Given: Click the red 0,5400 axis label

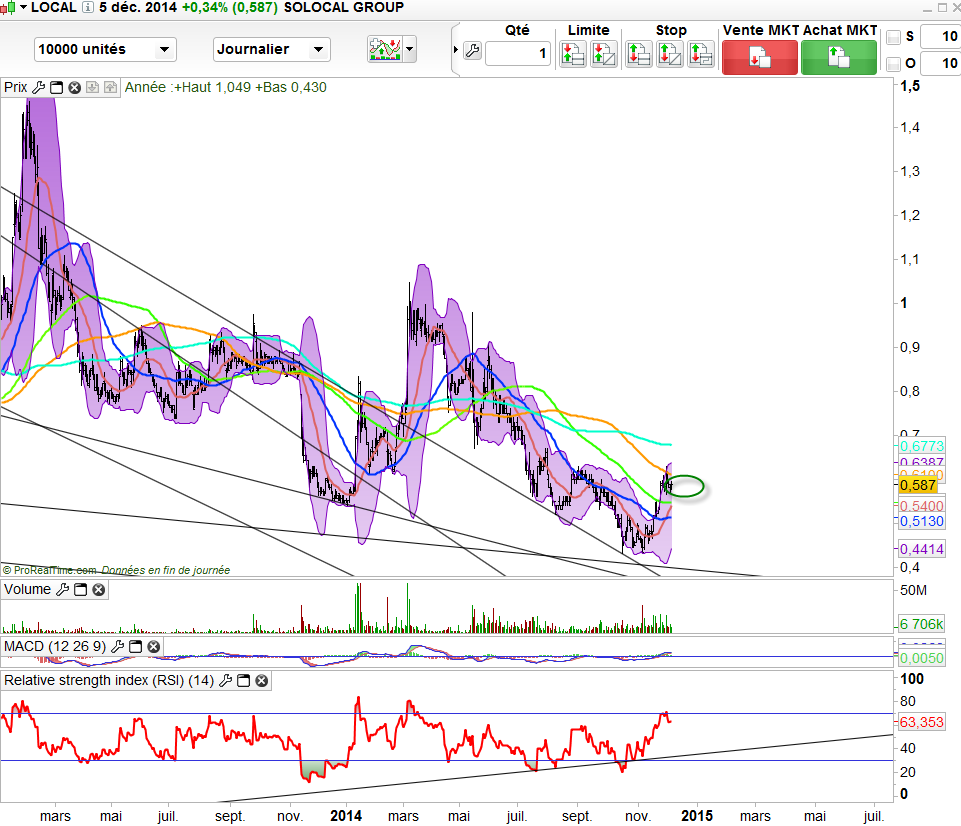Looking at the screenshot, I should coord(922,506).
